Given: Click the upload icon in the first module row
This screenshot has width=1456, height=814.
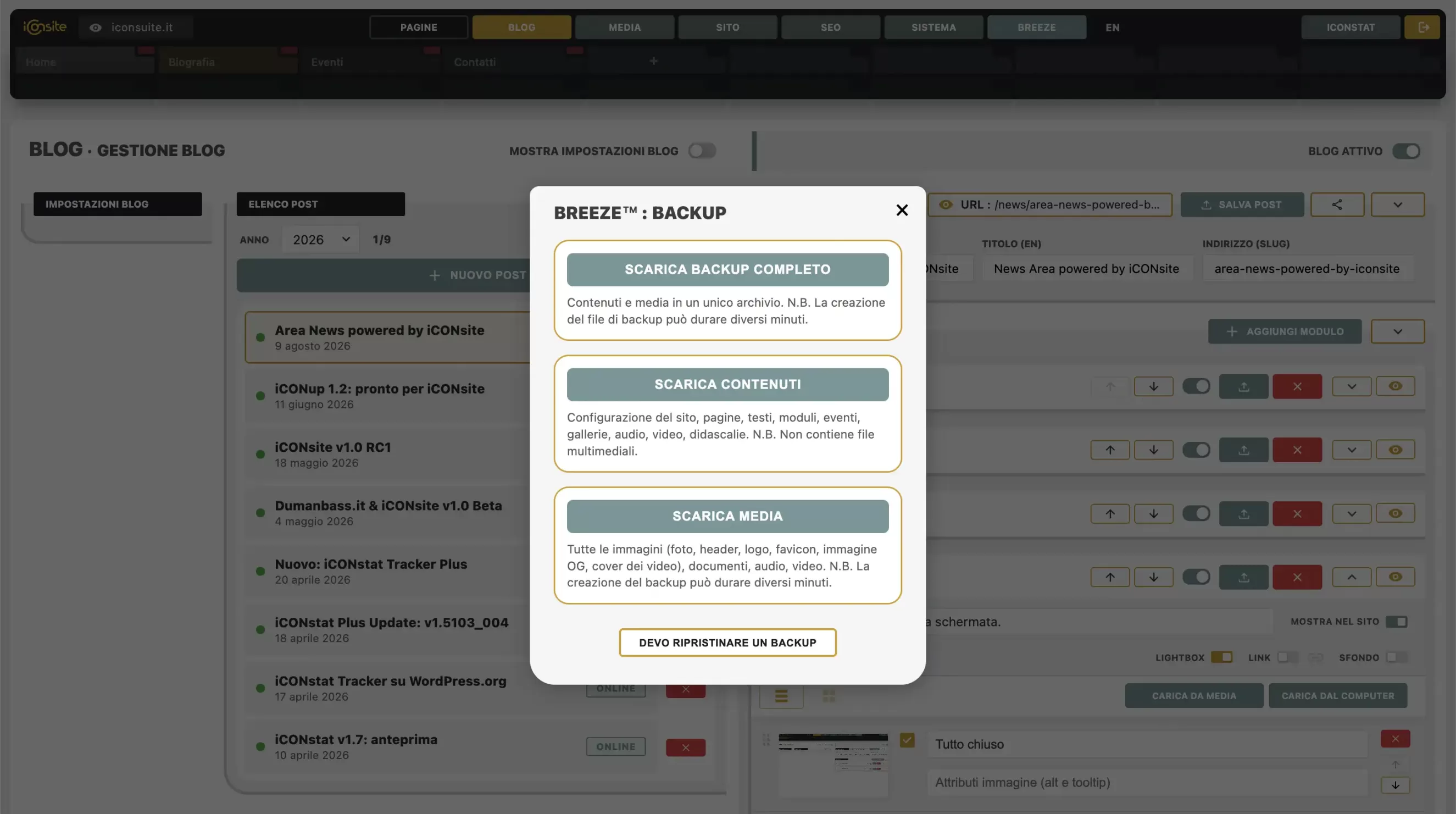Looking at the screenshot, I should (x=1243, y=386).
